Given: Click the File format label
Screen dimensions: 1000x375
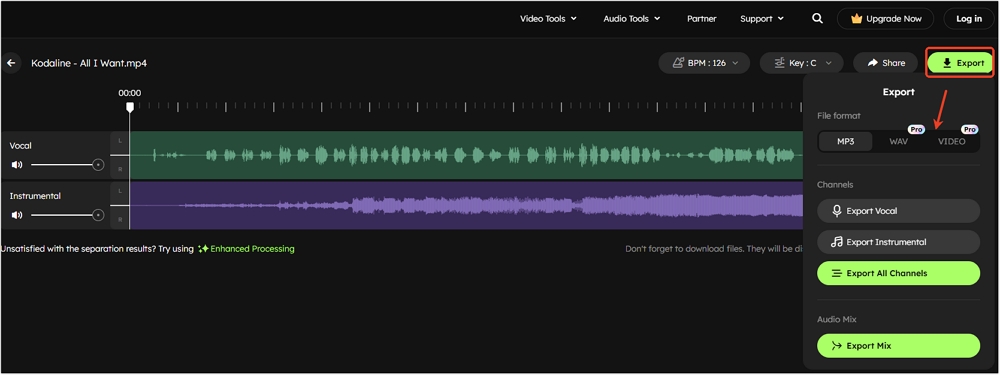Looking at the screenshot, I should pyautogui.click(x=839, y=115).
